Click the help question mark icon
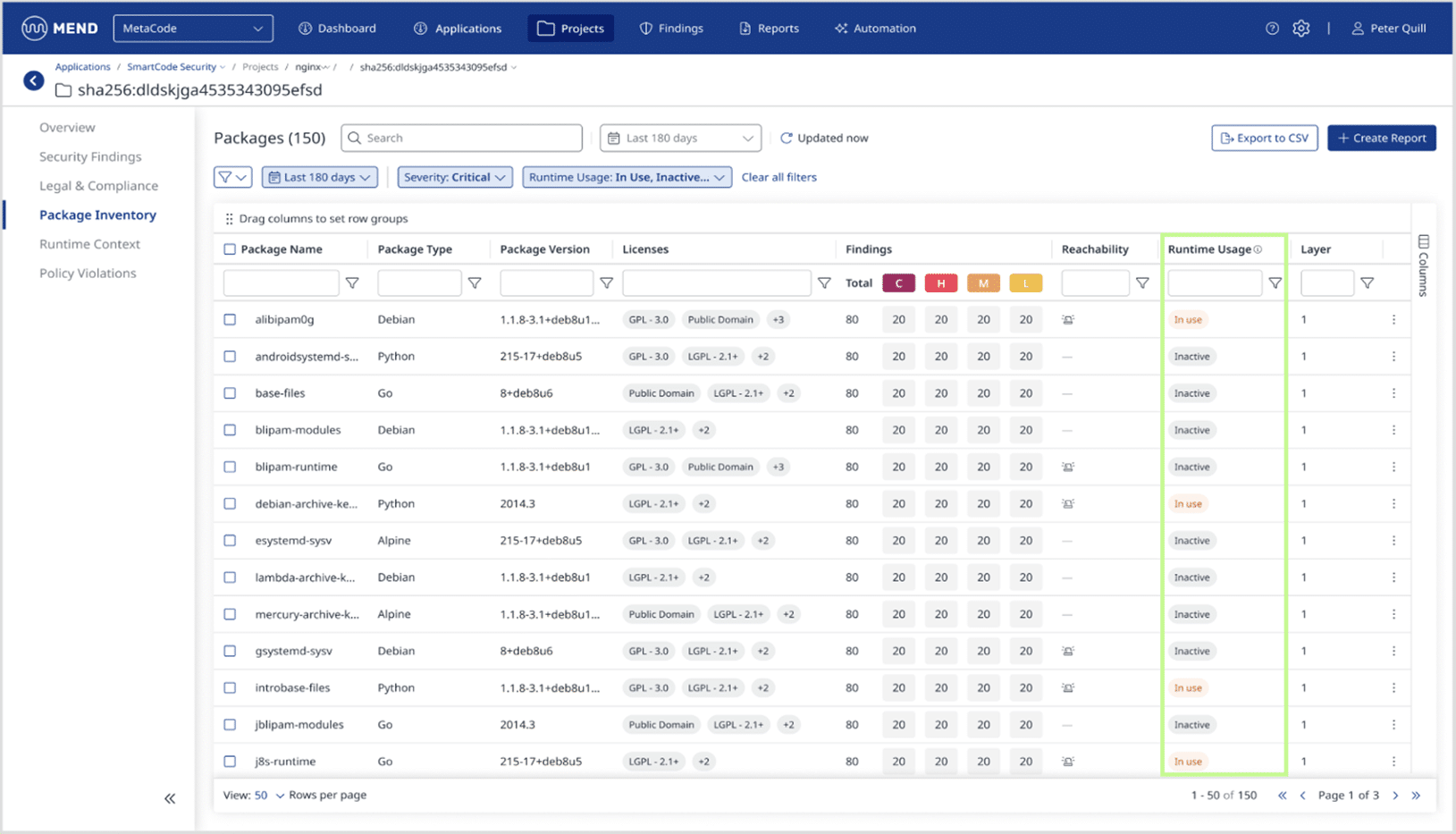The width and height of the screenshot is (1456, 834). (x=1272, y=28)
